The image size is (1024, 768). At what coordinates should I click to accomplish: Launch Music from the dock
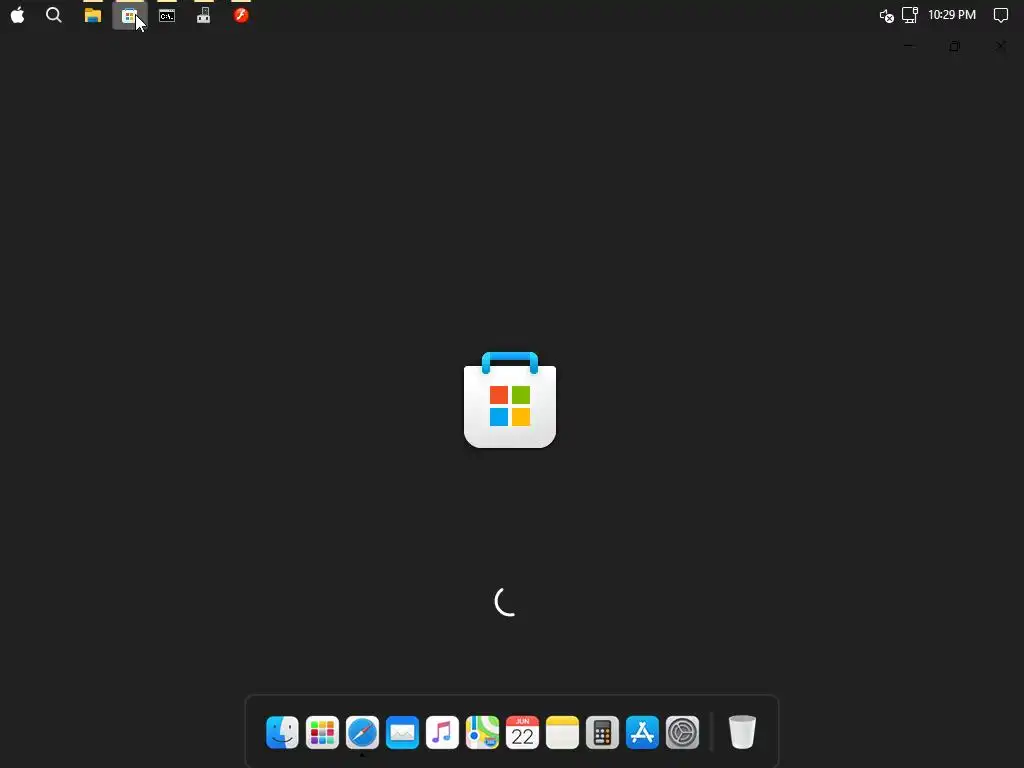click(x=442, y=732)
